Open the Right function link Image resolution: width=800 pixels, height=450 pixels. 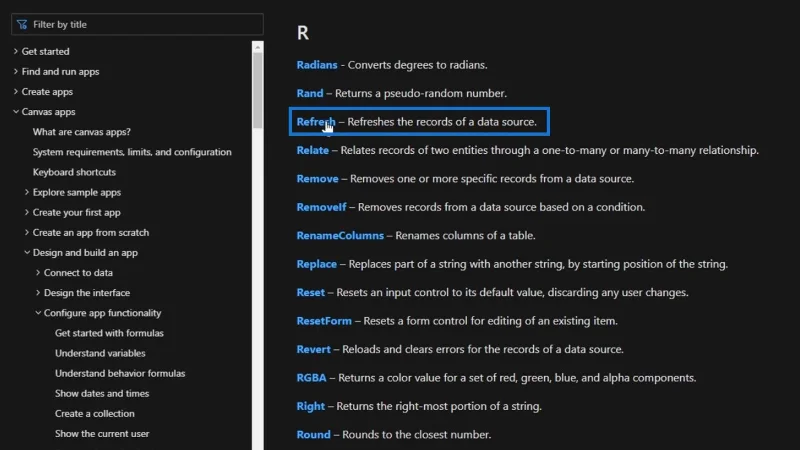[x=311, y=406]
